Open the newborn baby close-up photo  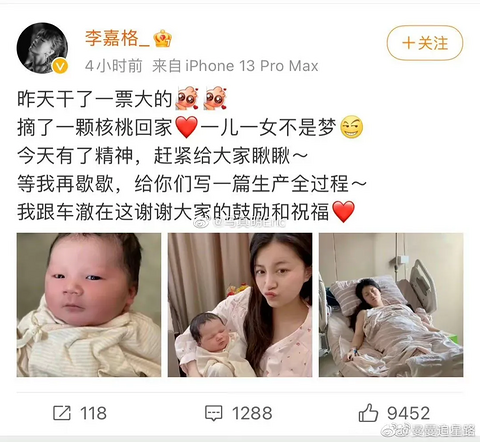[x=89, y=305]
